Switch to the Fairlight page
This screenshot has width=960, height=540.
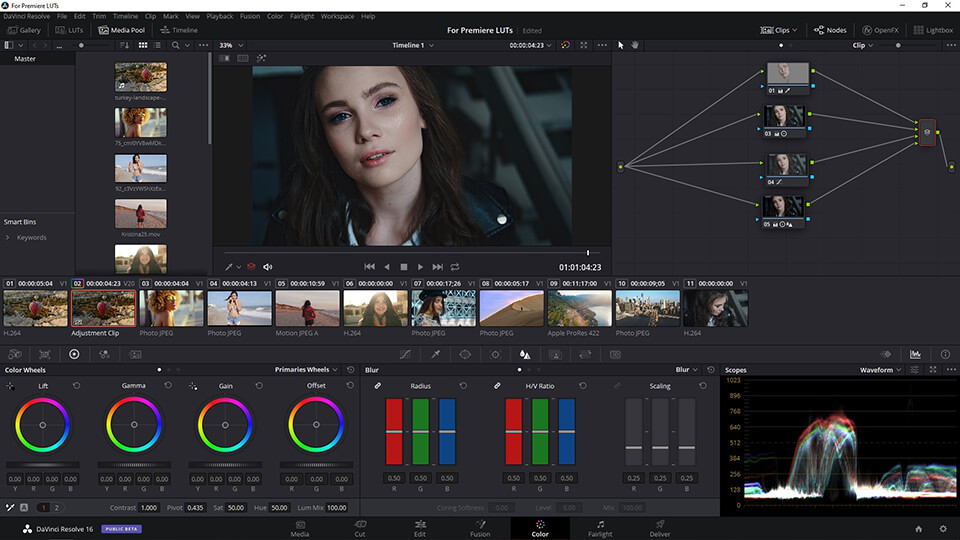[600, 527]
